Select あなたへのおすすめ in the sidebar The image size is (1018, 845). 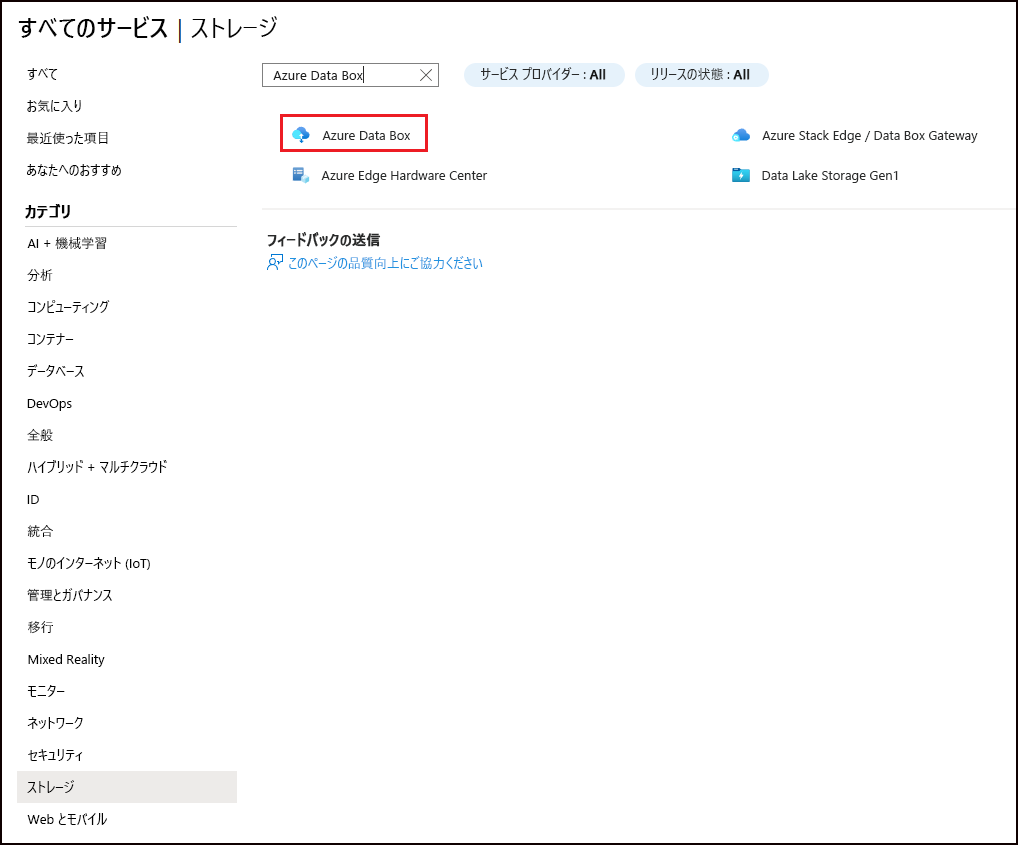(74, 170)
